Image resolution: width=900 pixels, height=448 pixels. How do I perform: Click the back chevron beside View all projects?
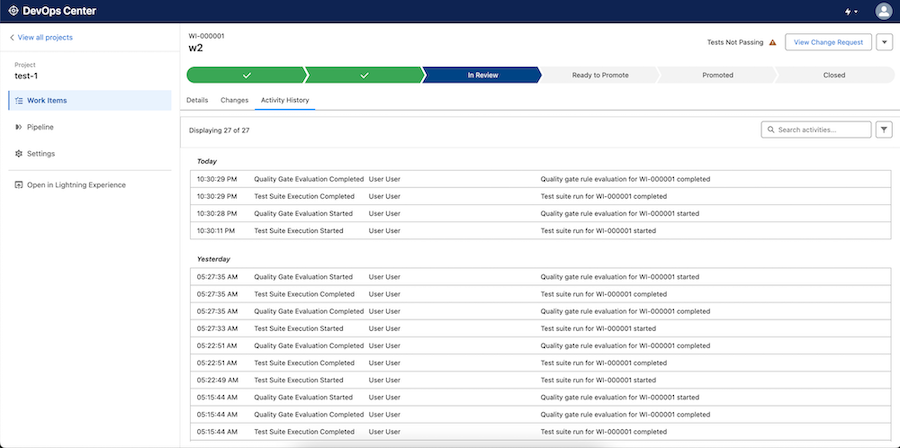point(12,37)
